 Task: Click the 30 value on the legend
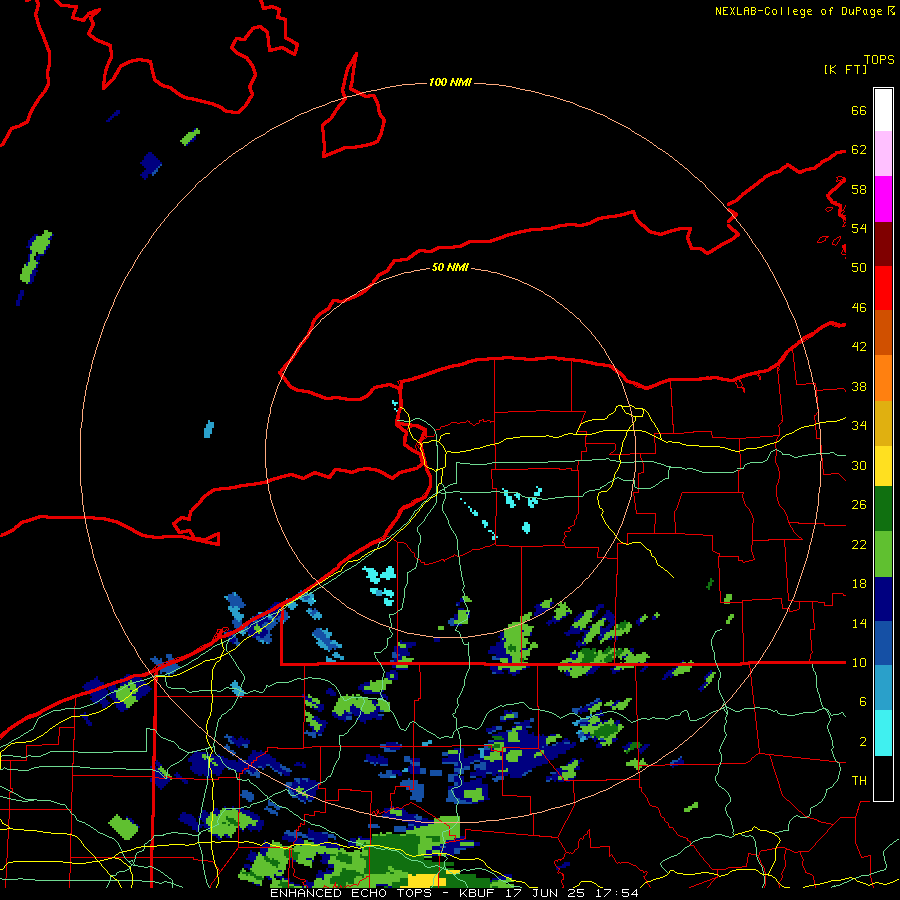click(x=859, y=465)
